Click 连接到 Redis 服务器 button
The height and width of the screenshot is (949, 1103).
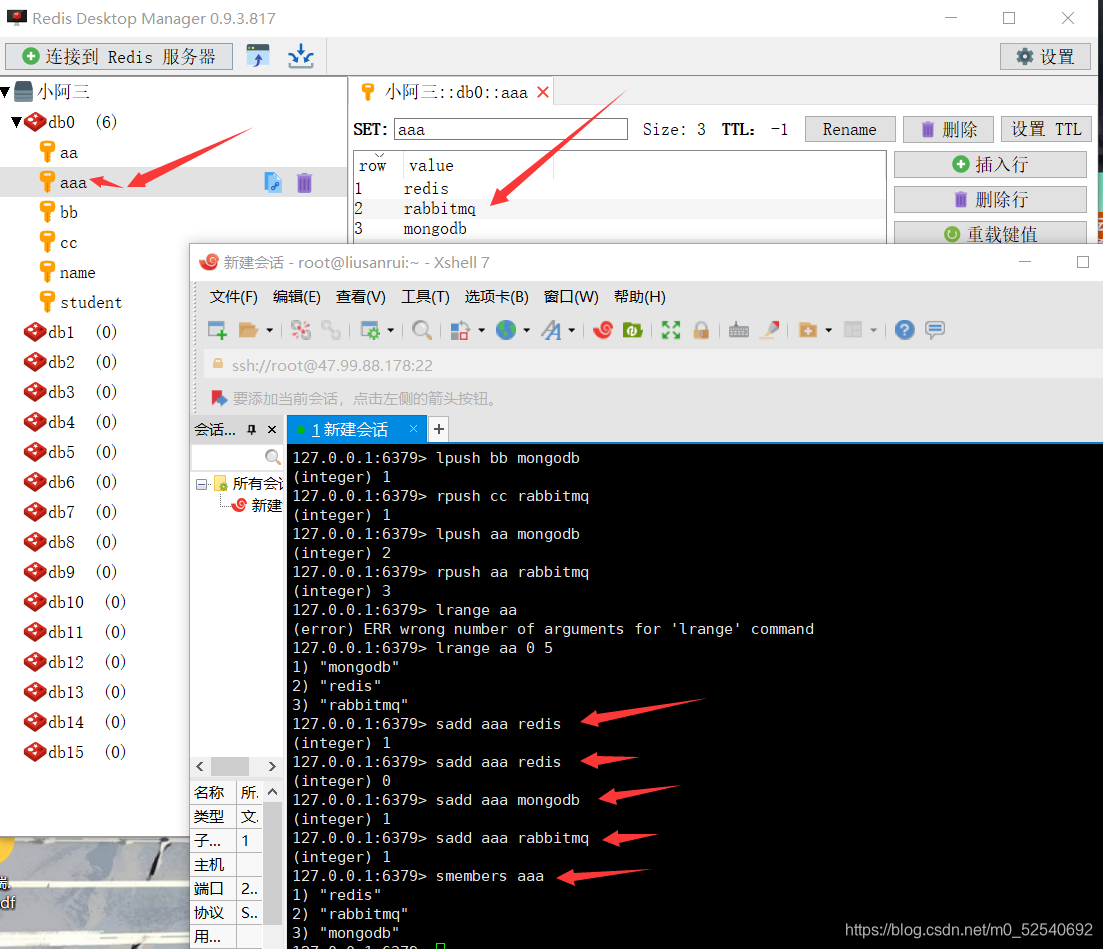click(x=119, y=56)
